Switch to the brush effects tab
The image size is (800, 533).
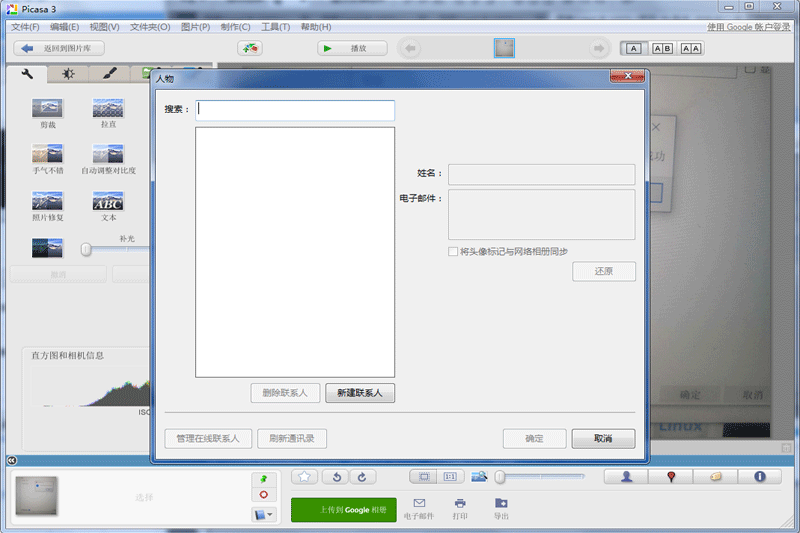point(109,74)
